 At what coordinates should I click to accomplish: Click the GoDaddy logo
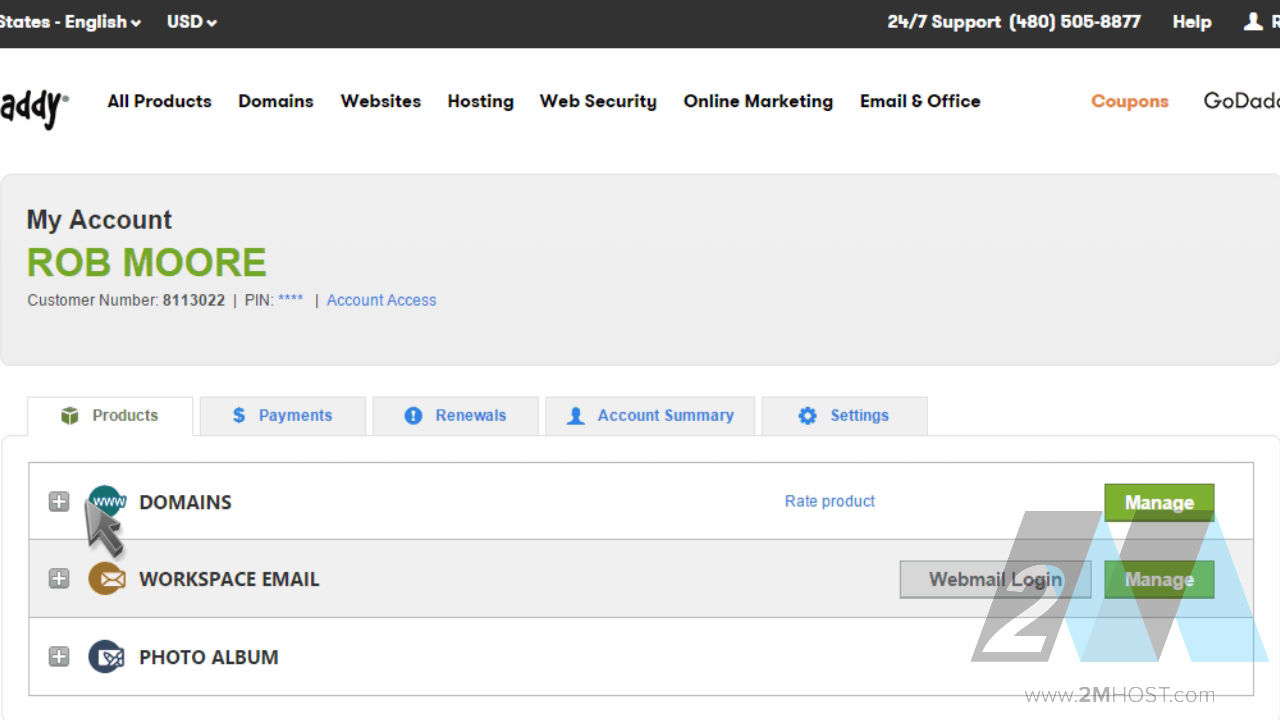click(x=35, y=106)
